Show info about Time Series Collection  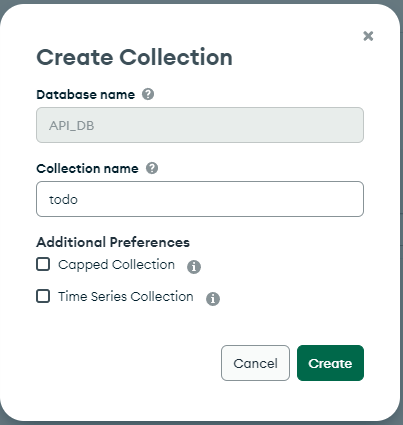pos(213,299)
